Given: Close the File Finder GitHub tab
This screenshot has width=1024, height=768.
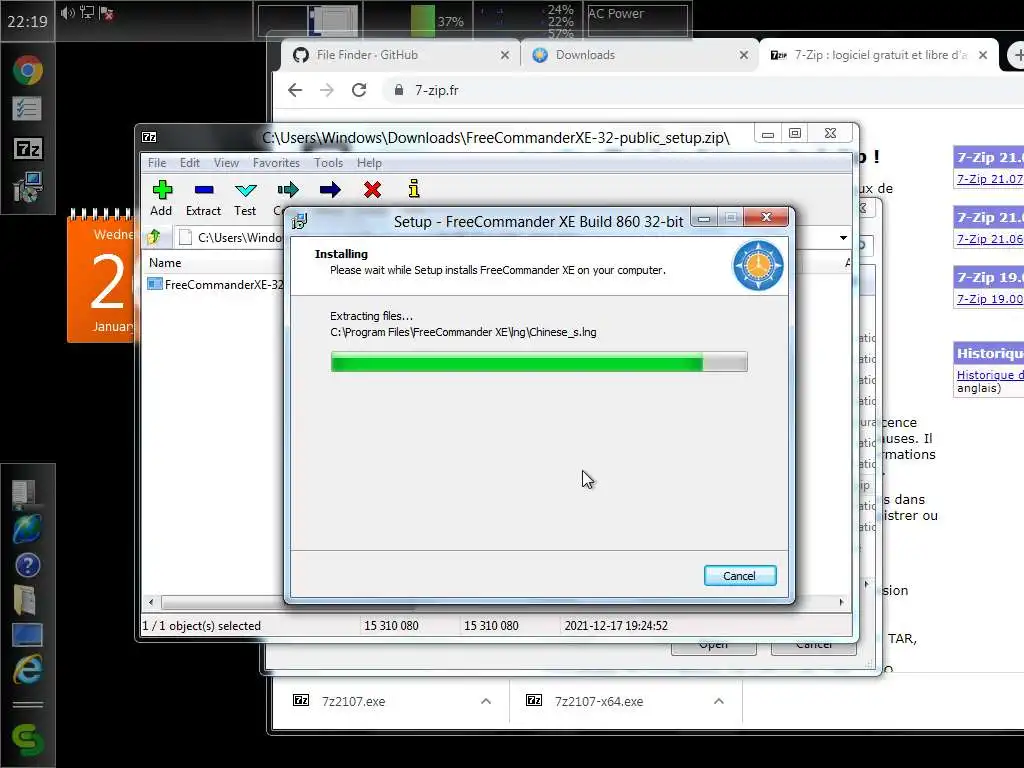Looking at the screenshot, I should click(x=504, y=56).
